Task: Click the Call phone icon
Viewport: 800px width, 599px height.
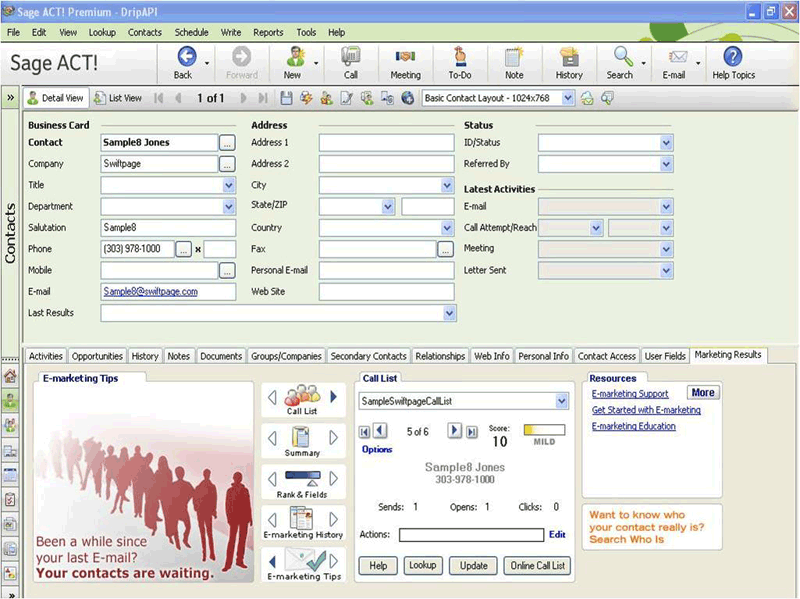Action: (x=351, y=57)
